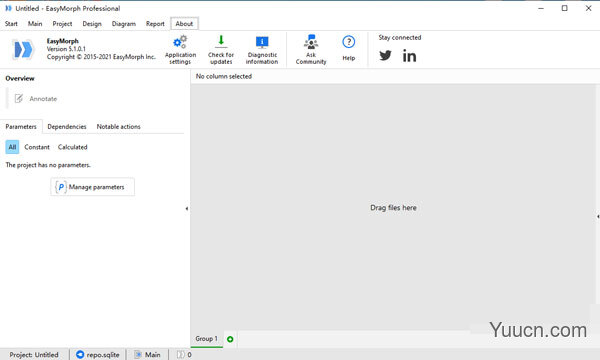600x360 pixels.
Task: Select the Constant parameters filter
Action: coord(37,147)
